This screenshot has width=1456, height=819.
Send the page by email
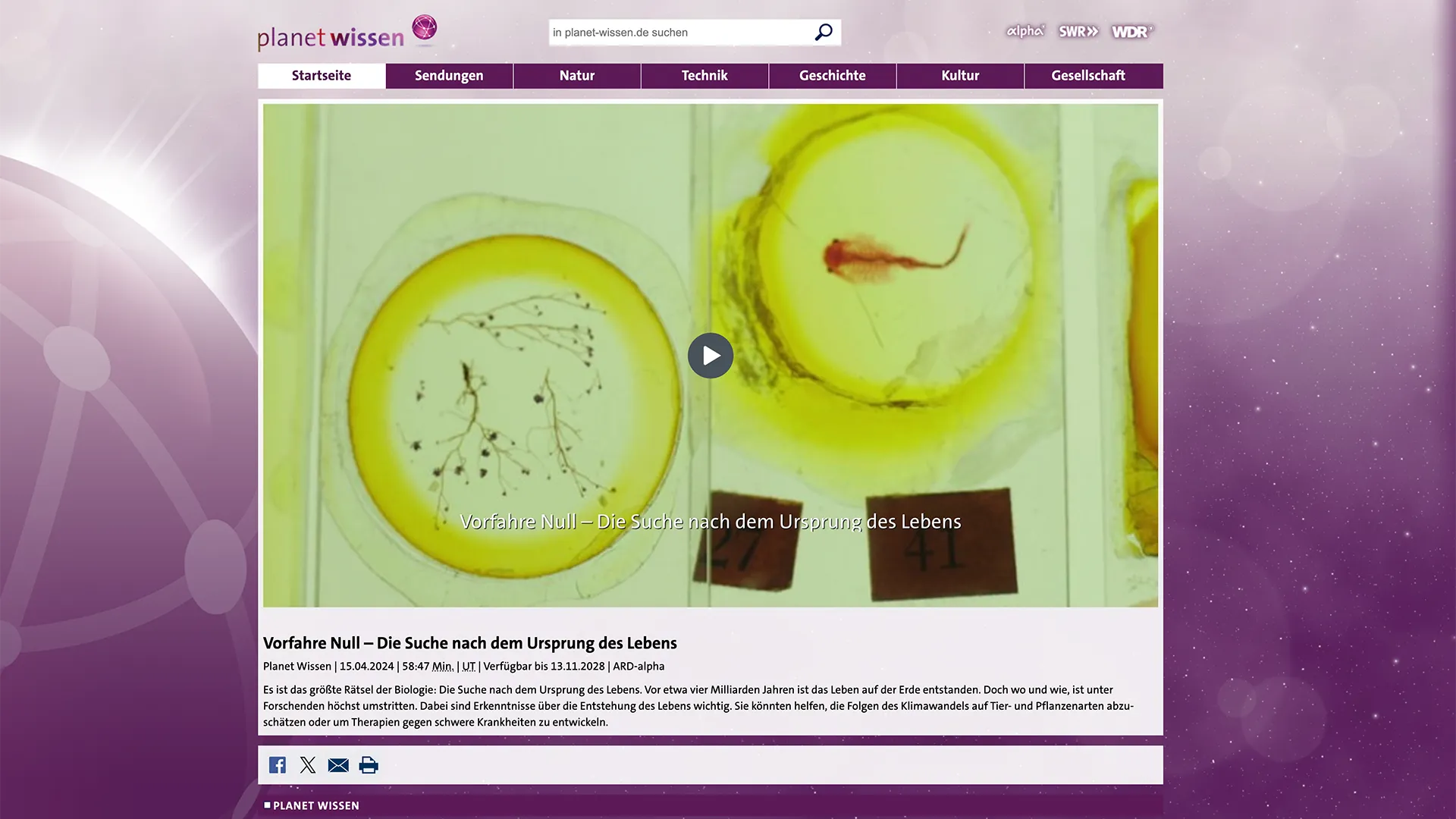pyautogui.click(x=338, y=765)
